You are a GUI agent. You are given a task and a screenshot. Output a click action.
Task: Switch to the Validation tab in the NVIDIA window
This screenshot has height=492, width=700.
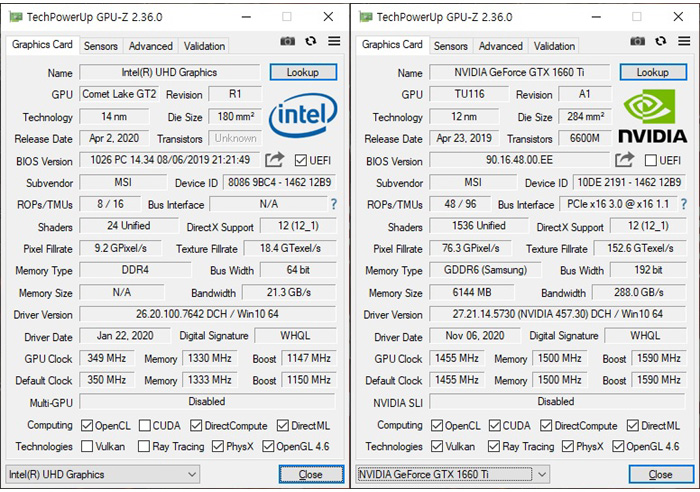coord(554,46)
